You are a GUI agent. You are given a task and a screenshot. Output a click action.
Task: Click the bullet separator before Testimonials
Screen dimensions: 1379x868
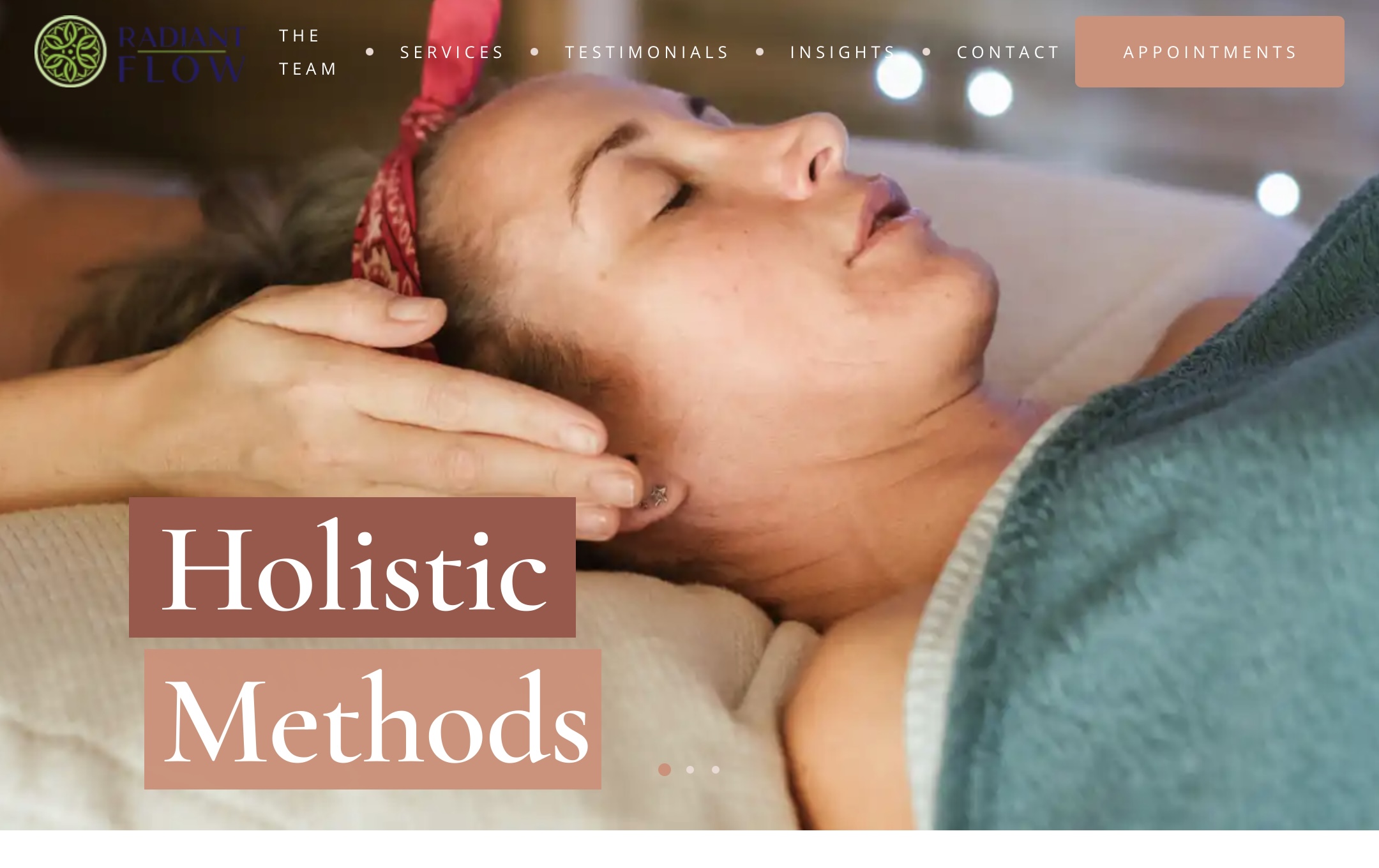click(534, 52)
